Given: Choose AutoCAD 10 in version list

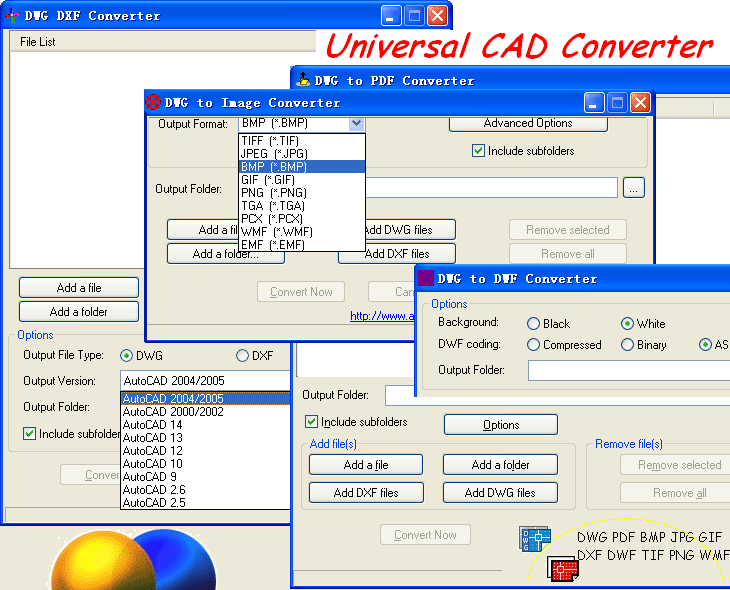Looking at the screenshot, I should click(x=205, y=464).
